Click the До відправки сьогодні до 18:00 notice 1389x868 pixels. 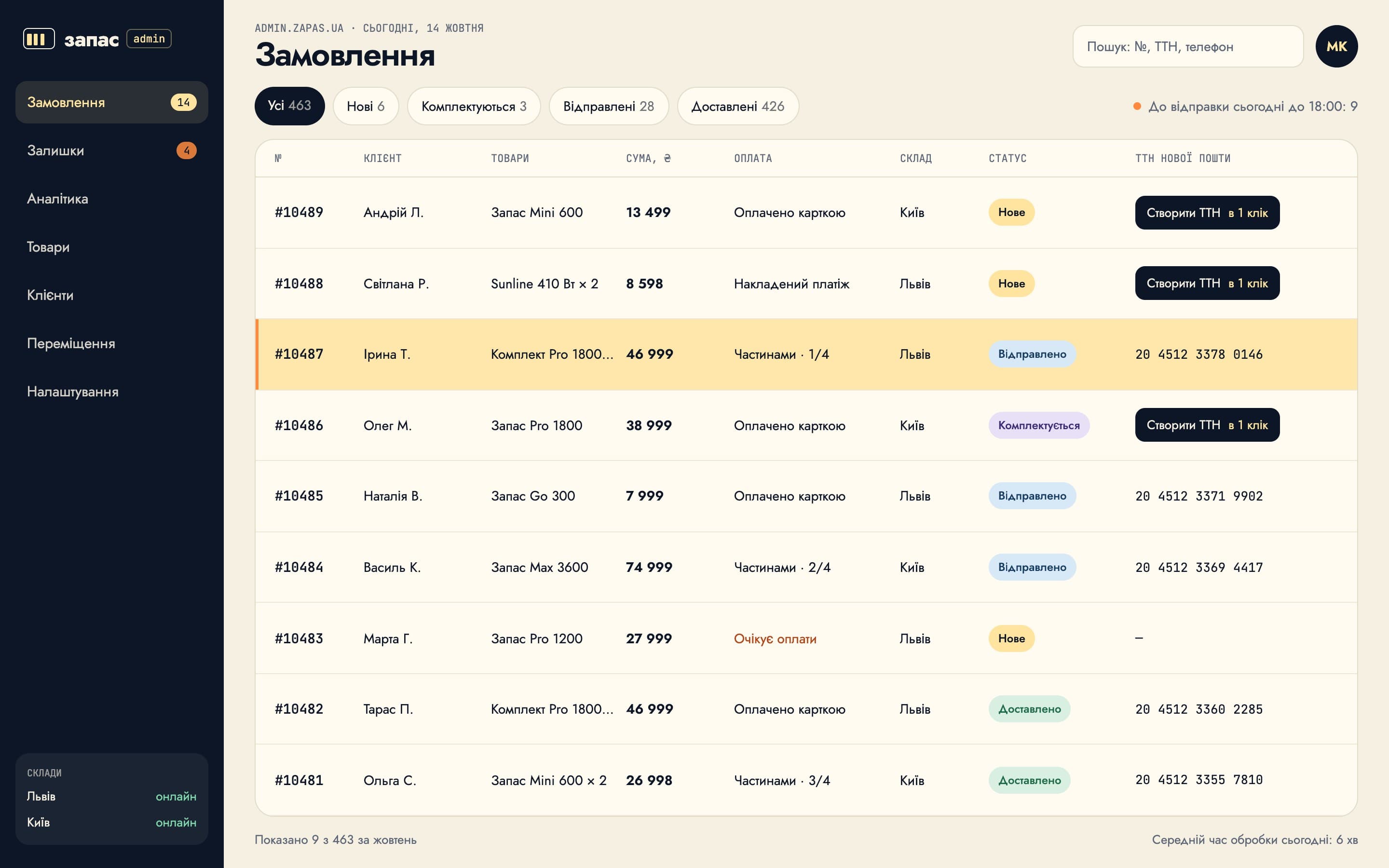click(1245, 106)
